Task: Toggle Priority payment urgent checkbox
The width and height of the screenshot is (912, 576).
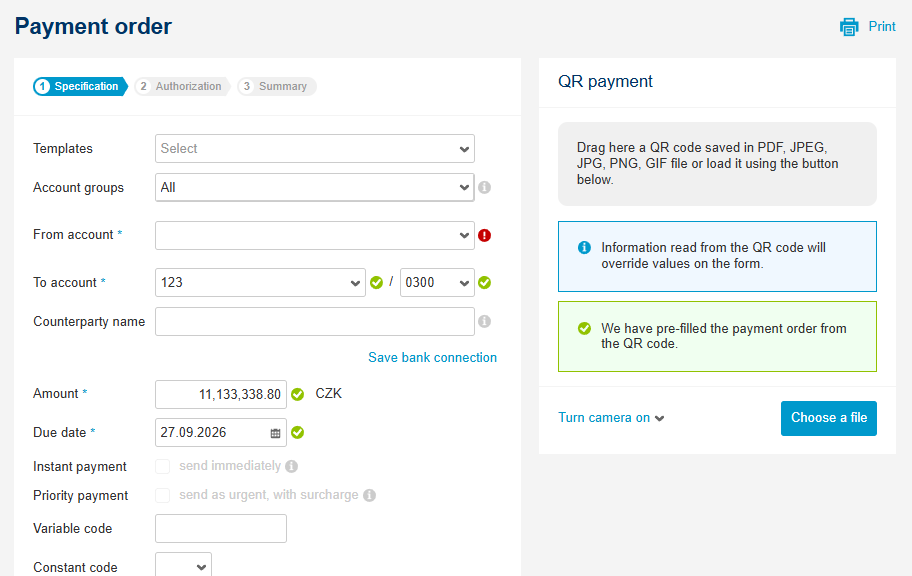Action: tap(162, 495)
